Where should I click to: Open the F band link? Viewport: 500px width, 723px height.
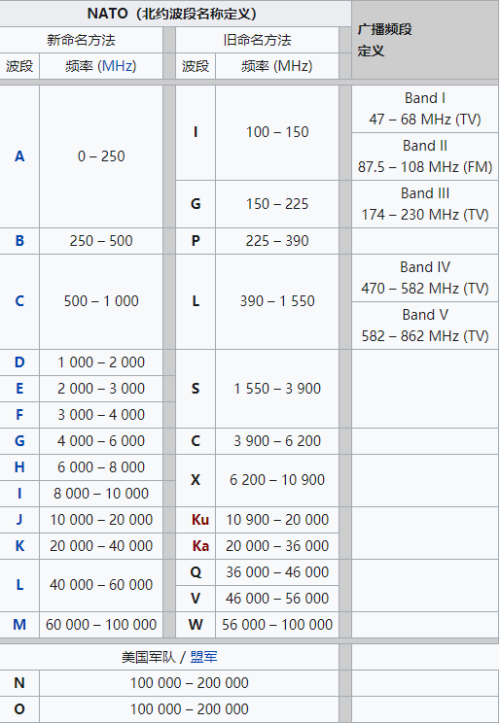pos(19,415)
